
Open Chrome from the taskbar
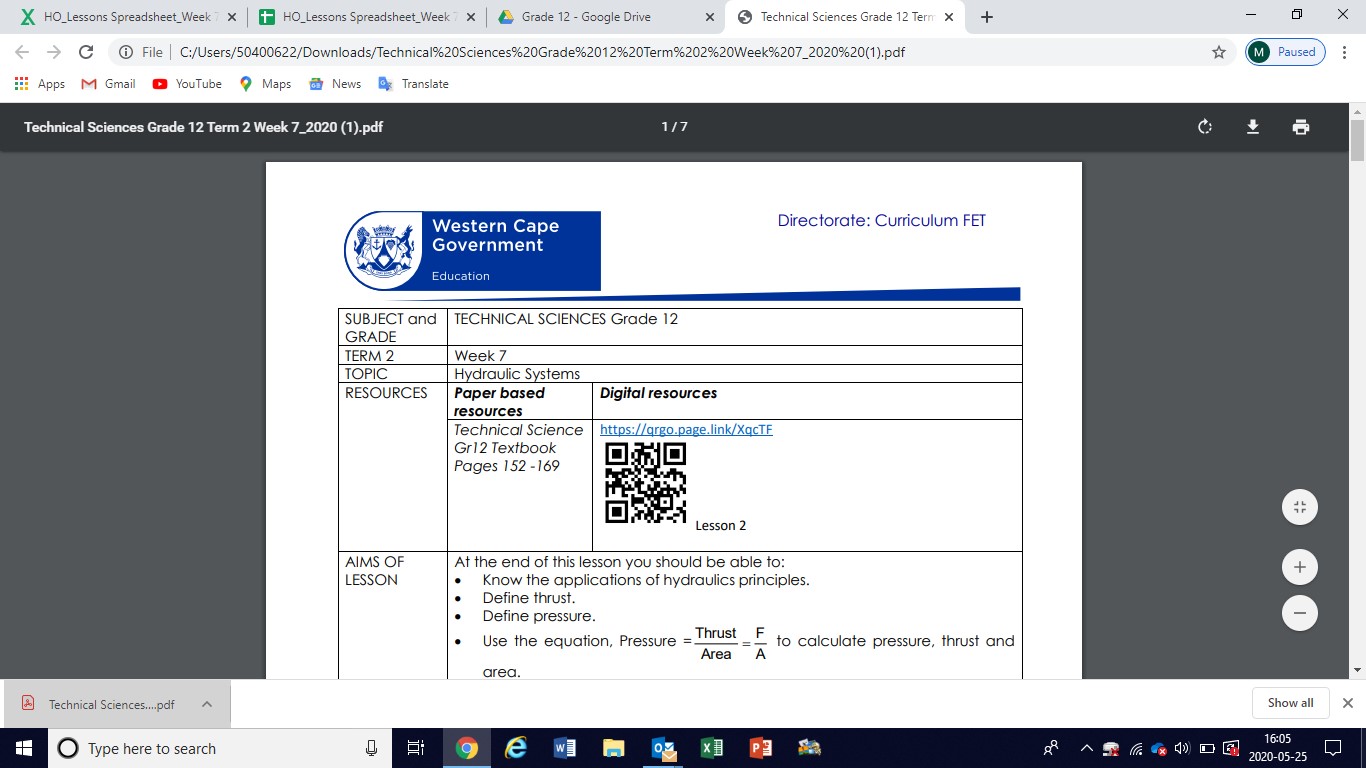pyautogui.click(x=466, y=748)
